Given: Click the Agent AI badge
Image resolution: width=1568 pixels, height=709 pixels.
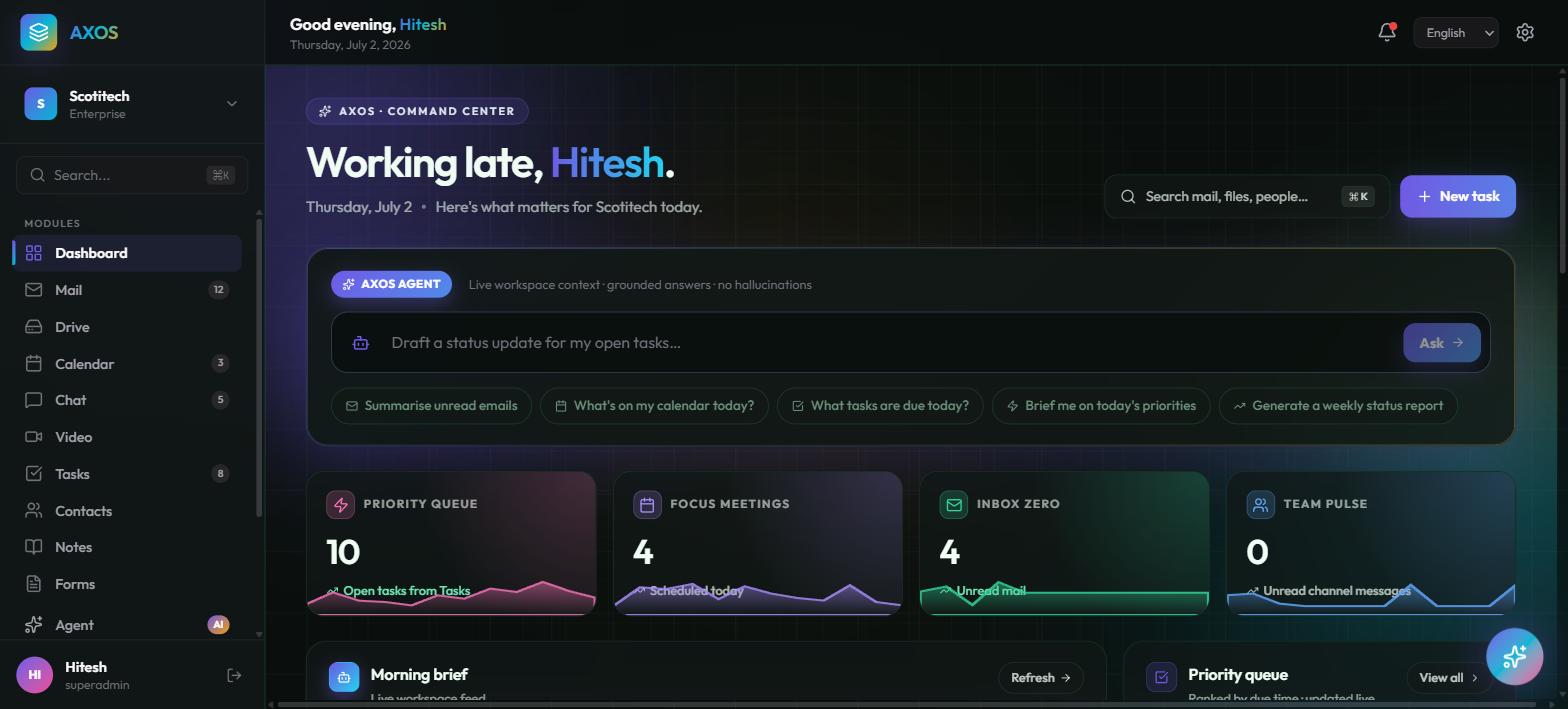Looking at the screenshot, I should [218, 625].
